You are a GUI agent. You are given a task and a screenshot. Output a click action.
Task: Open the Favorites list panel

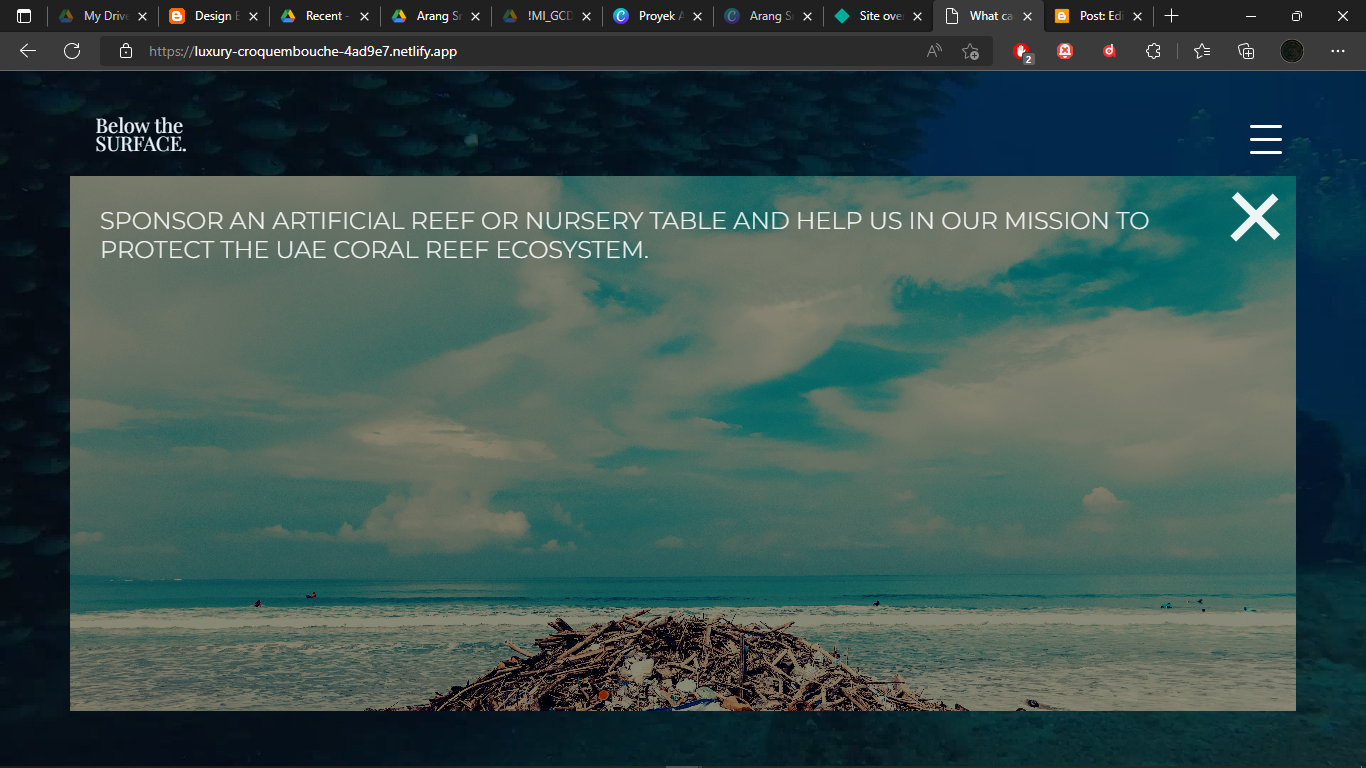(1202, 51)
